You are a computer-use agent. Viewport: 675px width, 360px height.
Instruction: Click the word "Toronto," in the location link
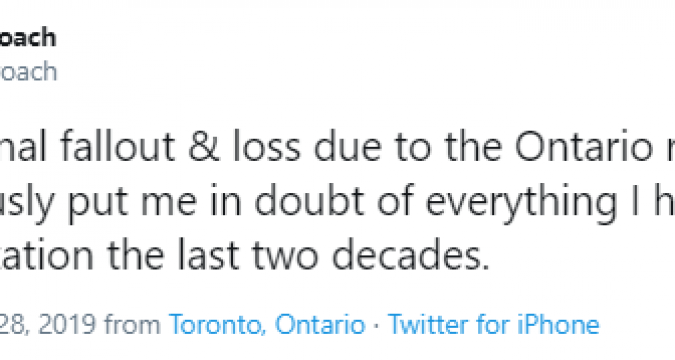click(217, 324)
